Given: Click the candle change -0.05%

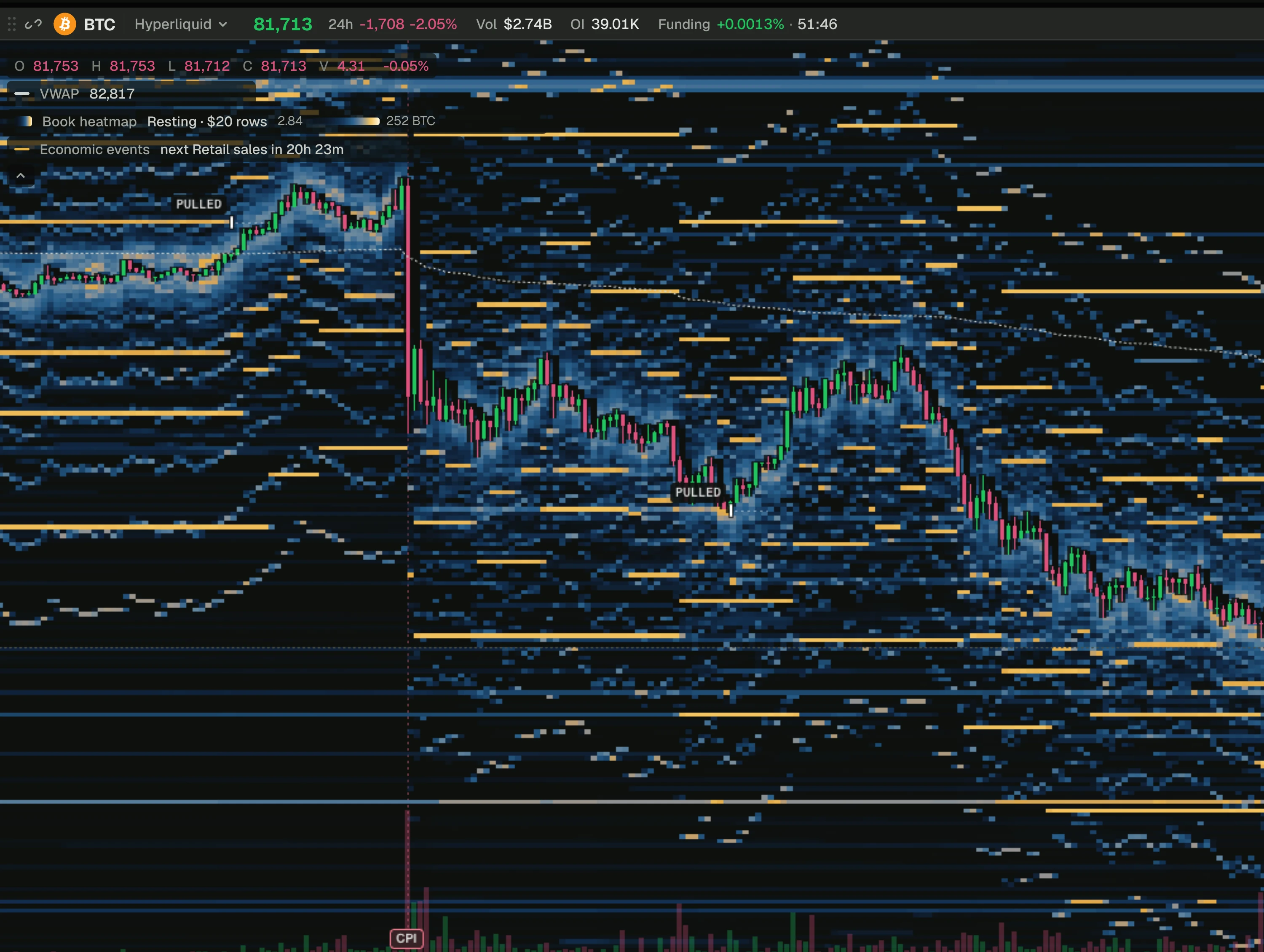Looking at the screenshot, I should [x=406, y=66].
